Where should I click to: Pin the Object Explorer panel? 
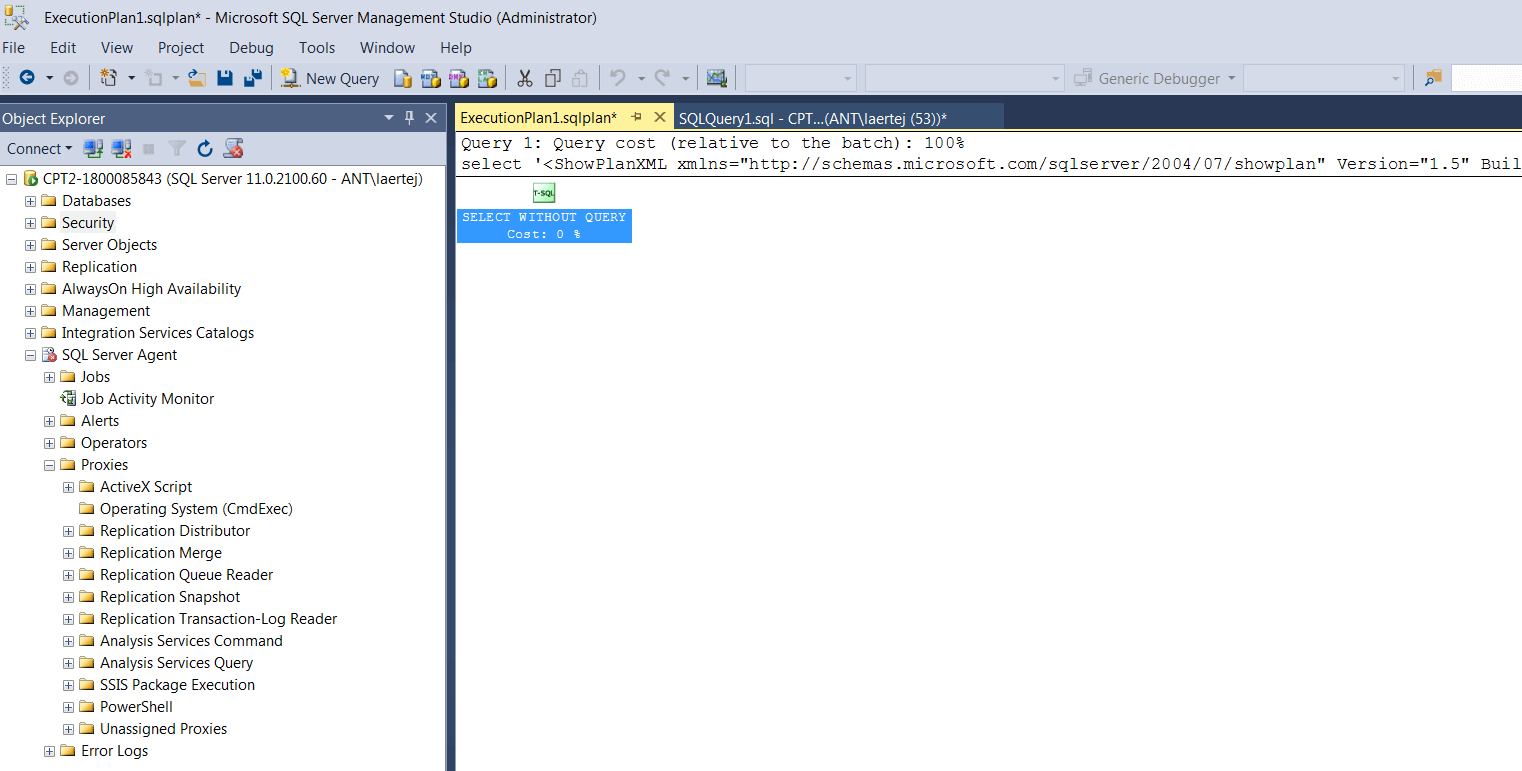point(409,118)
